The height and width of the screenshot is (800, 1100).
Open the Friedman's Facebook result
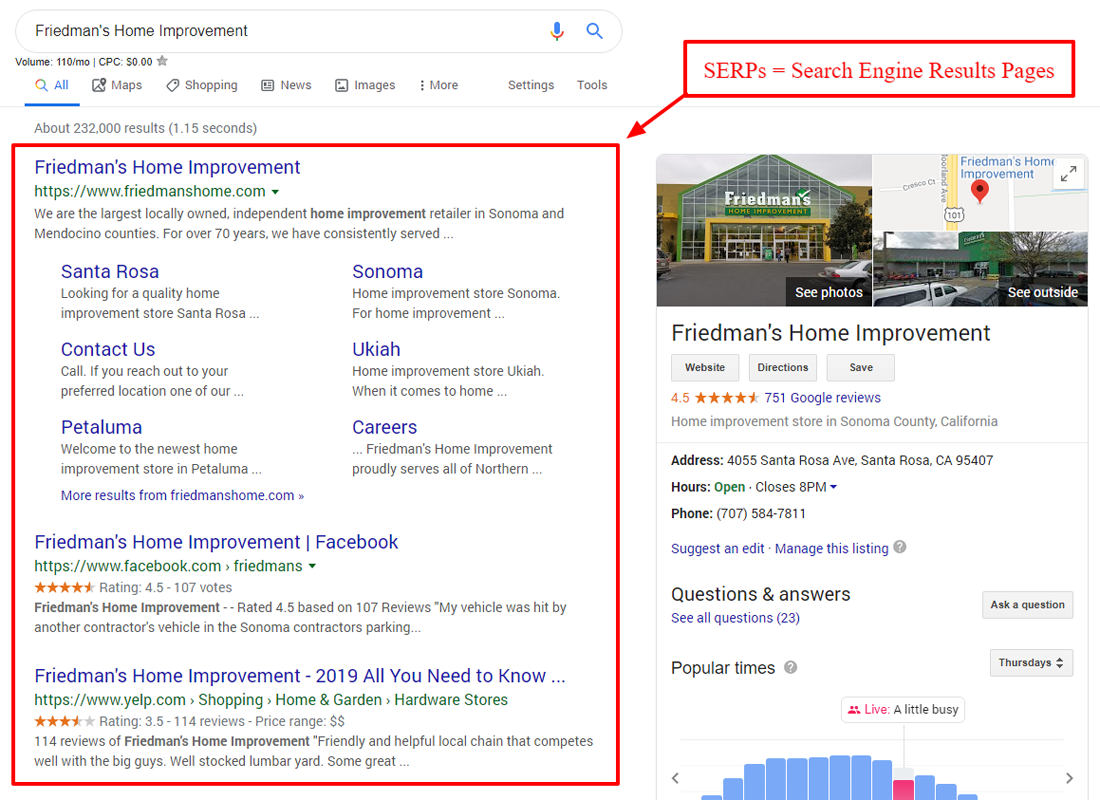[216, 542]
